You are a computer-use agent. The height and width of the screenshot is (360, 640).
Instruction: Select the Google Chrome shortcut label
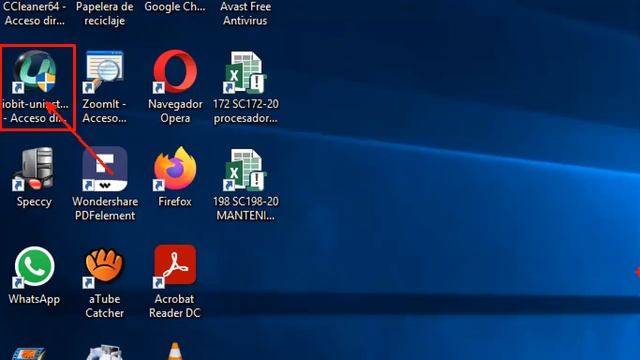(x=175, y=7)
